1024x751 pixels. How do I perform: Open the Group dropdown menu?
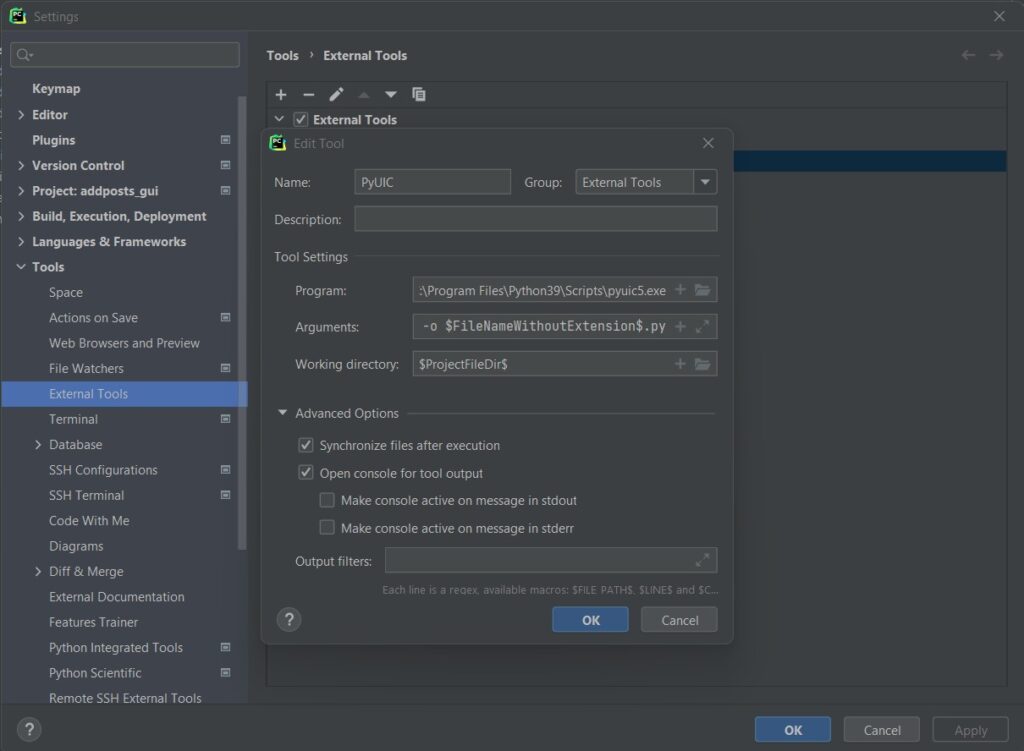(706, 182)
